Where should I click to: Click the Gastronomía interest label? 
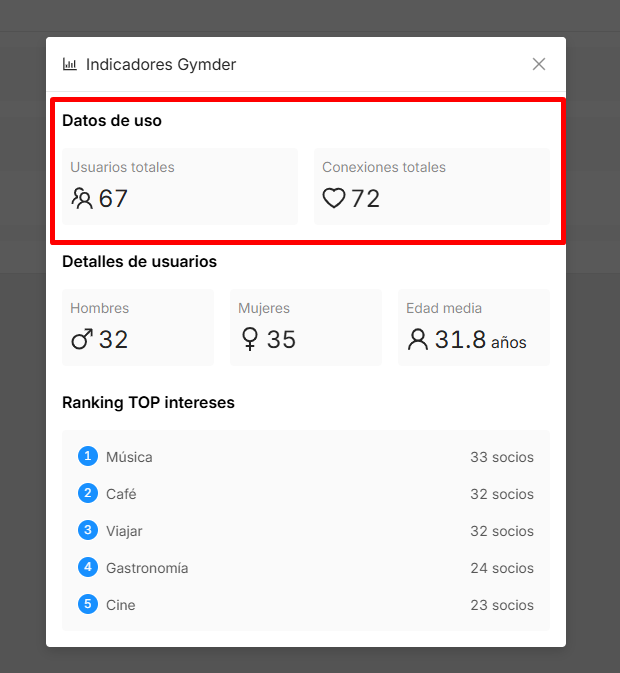pyautogui.click(x=147, y=568)
